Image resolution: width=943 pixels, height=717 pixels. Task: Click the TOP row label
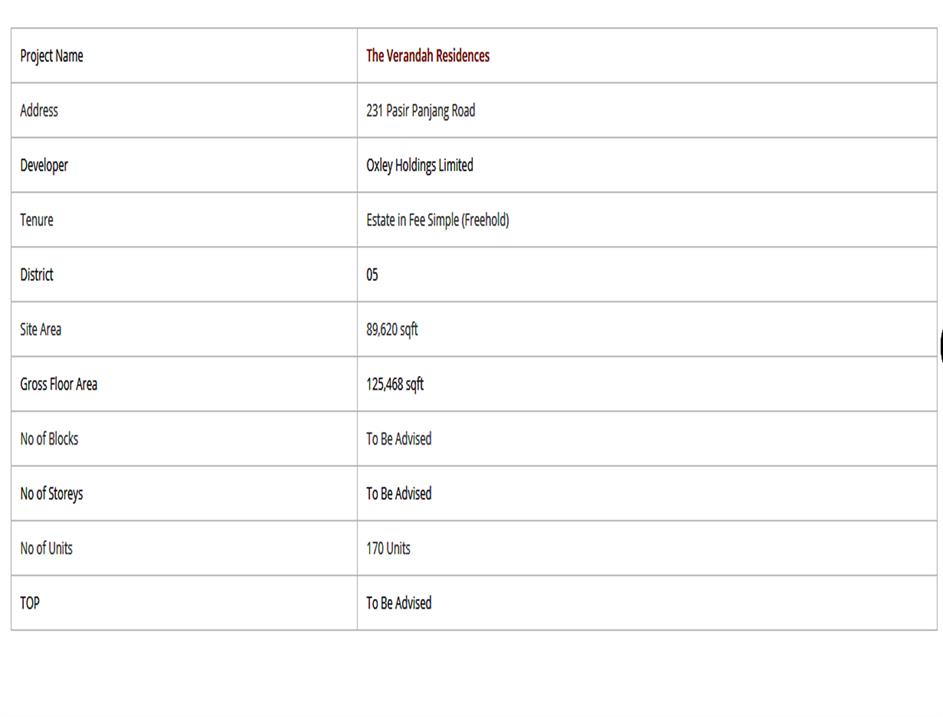(x=30, y=603)
